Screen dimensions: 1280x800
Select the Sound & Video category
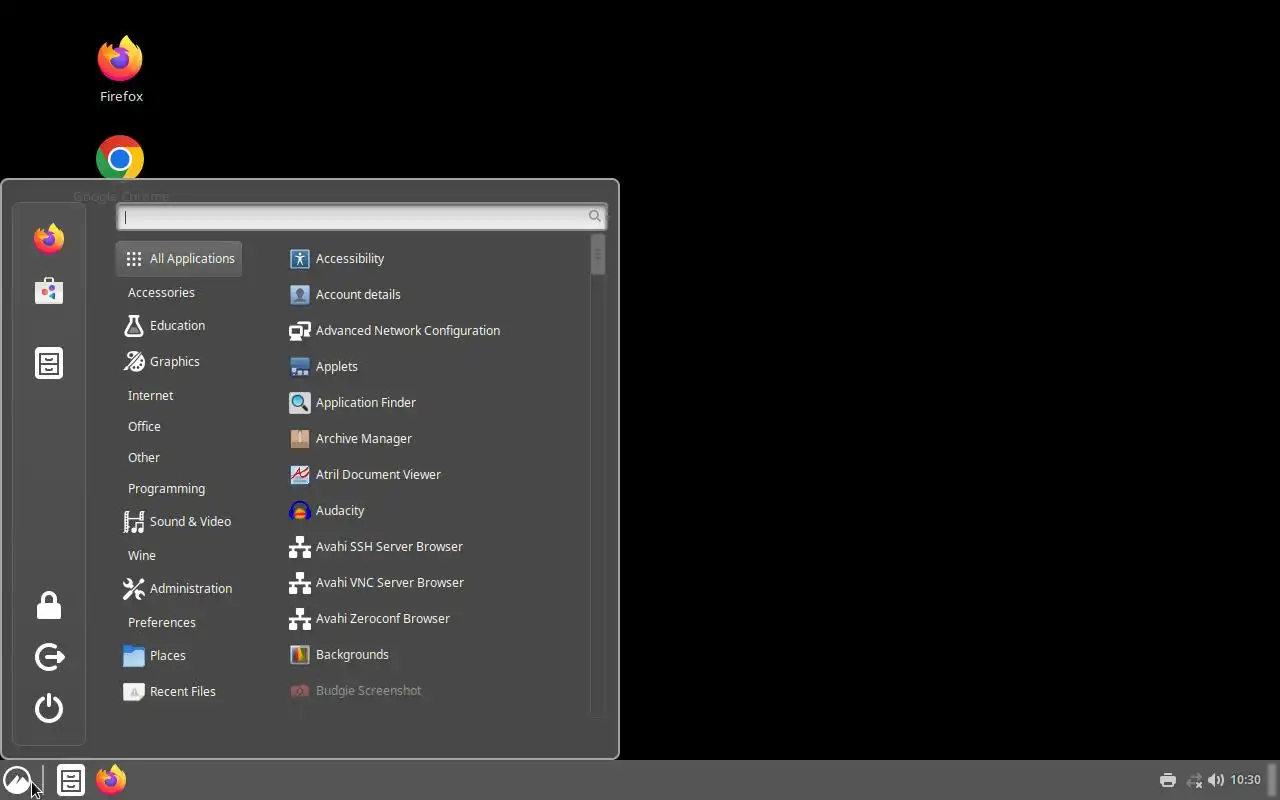pos(179,521)
